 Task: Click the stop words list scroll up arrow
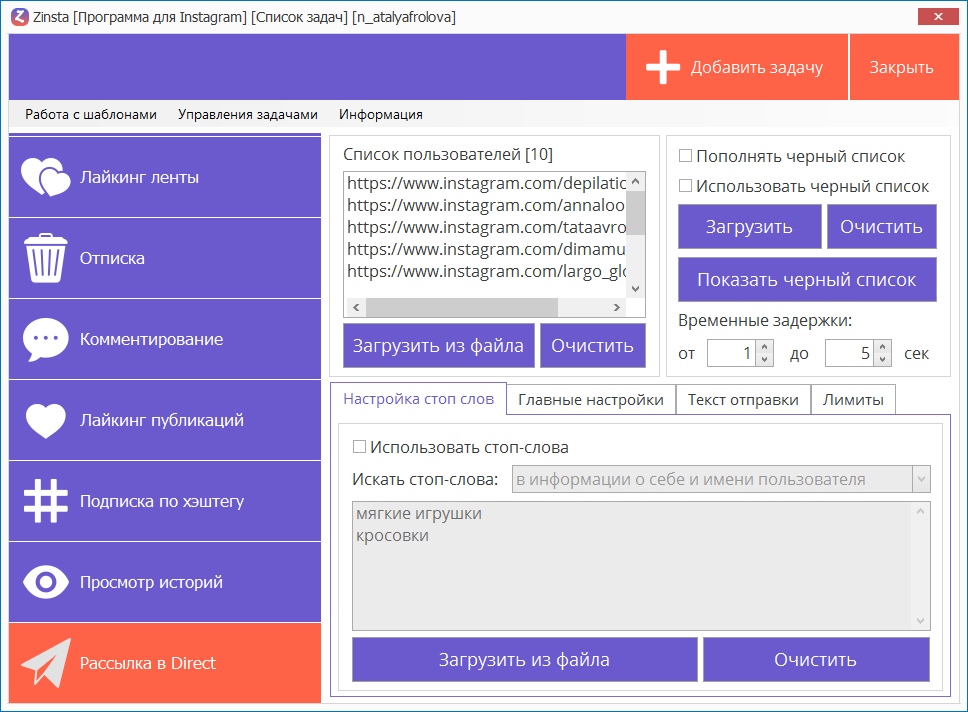click(x=920, y=511)
